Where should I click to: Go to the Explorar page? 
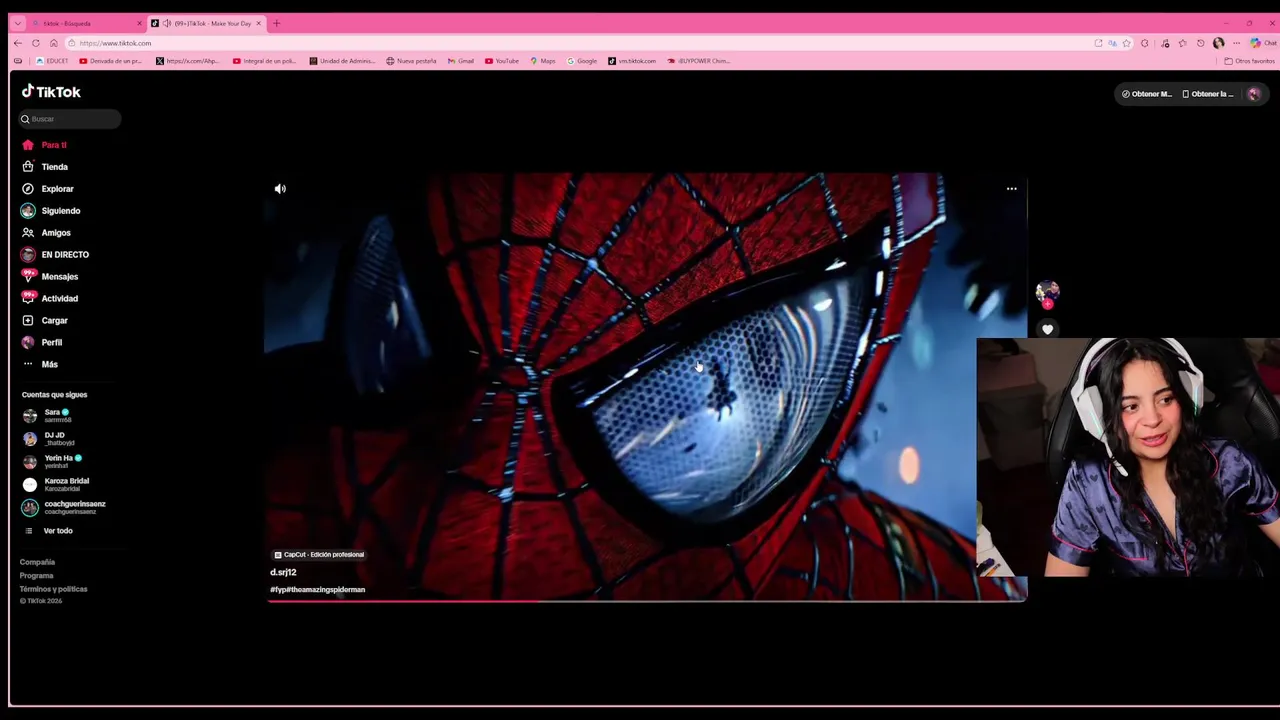coord(48,189)
